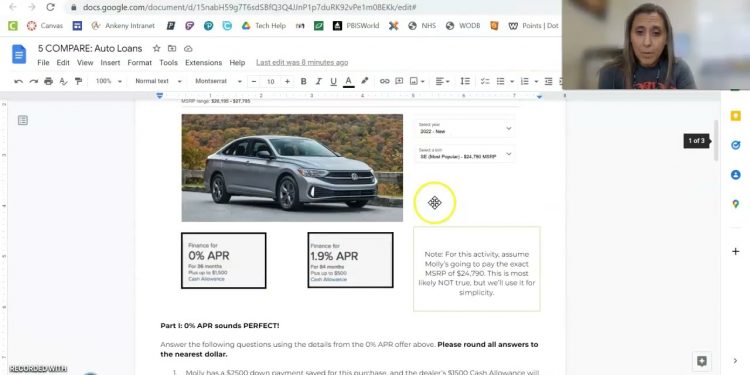Open the Canvas bookmark
750x375 pixels.
(45, 26)
